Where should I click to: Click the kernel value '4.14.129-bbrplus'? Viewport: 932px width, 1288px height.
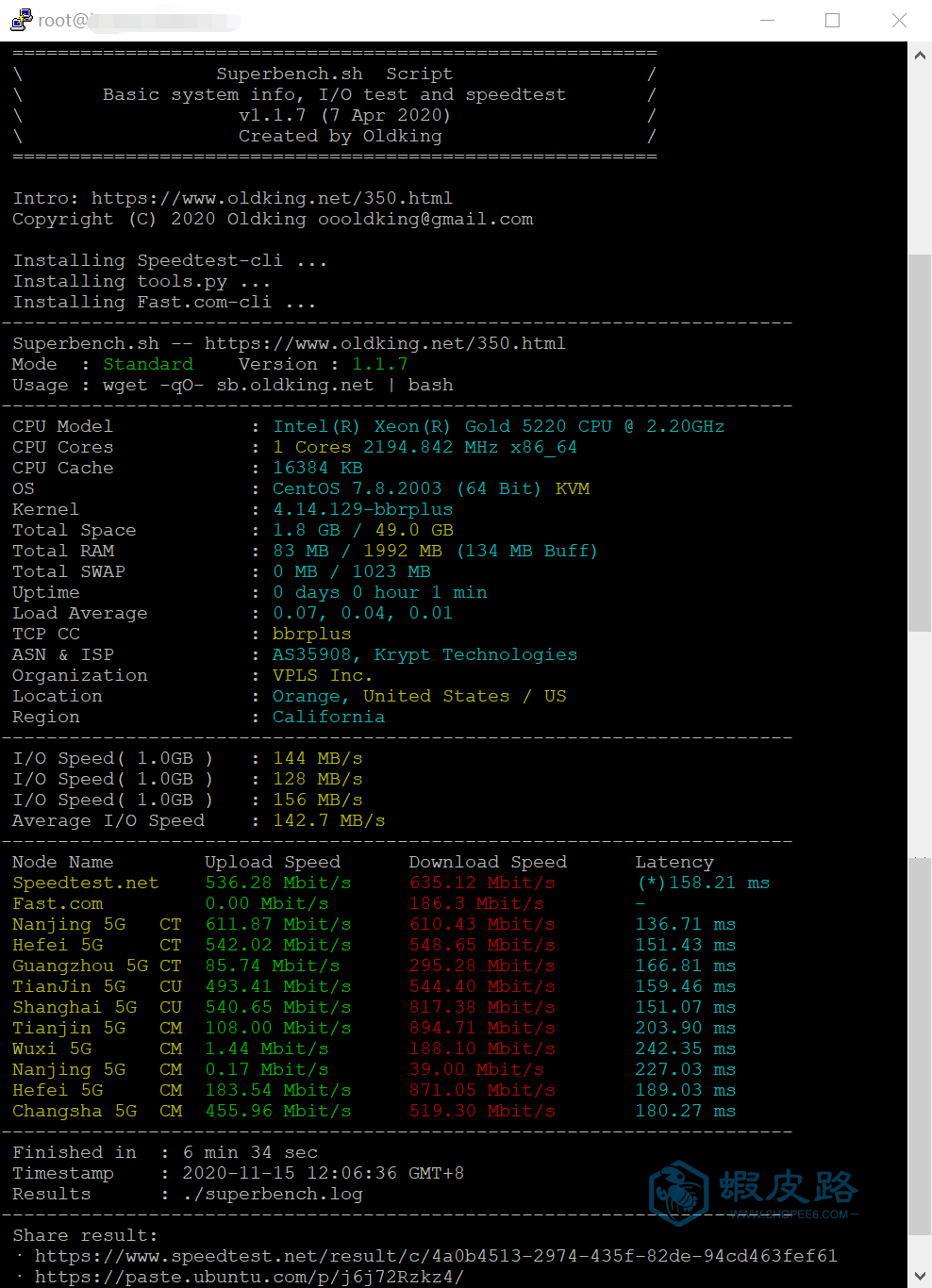[x=363, y=509]
